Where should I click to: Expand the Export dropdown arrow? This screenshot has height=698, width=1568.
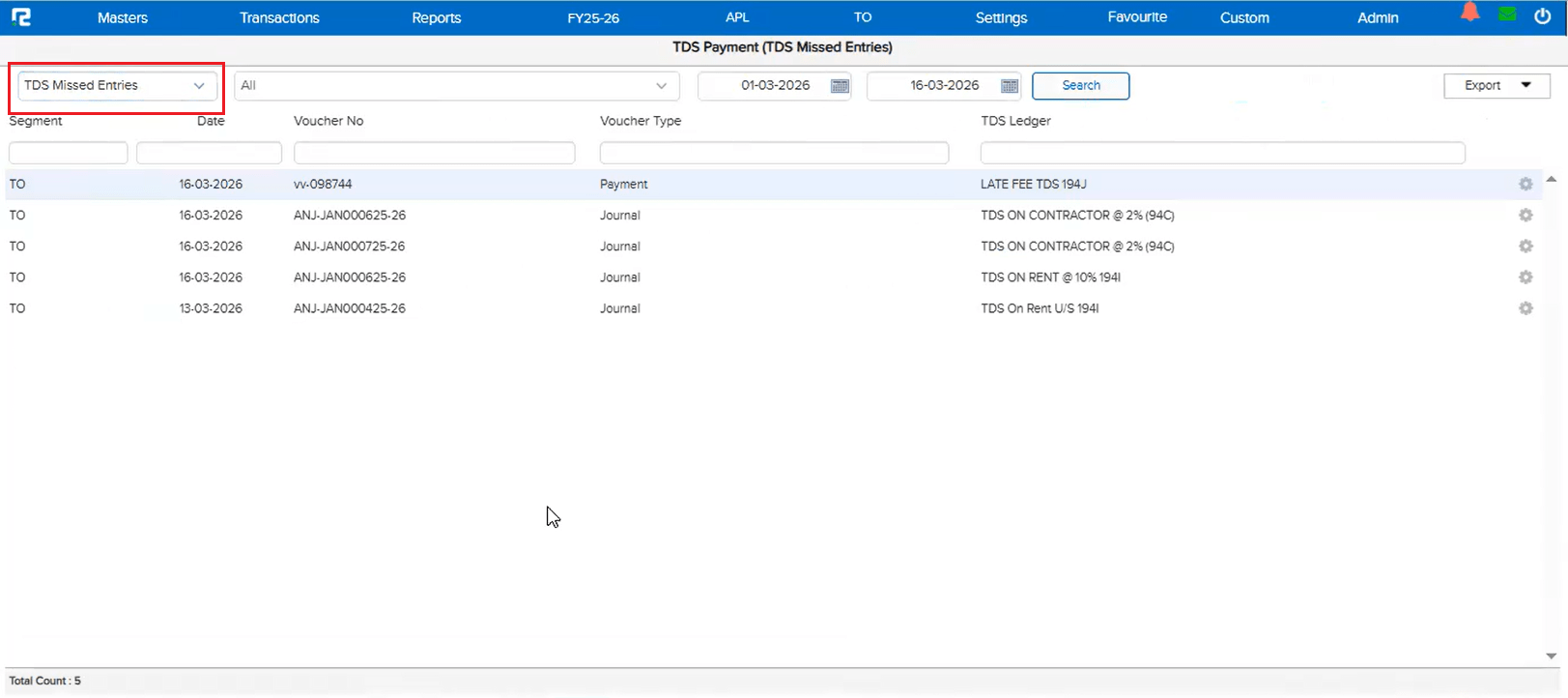point(1526,85)
